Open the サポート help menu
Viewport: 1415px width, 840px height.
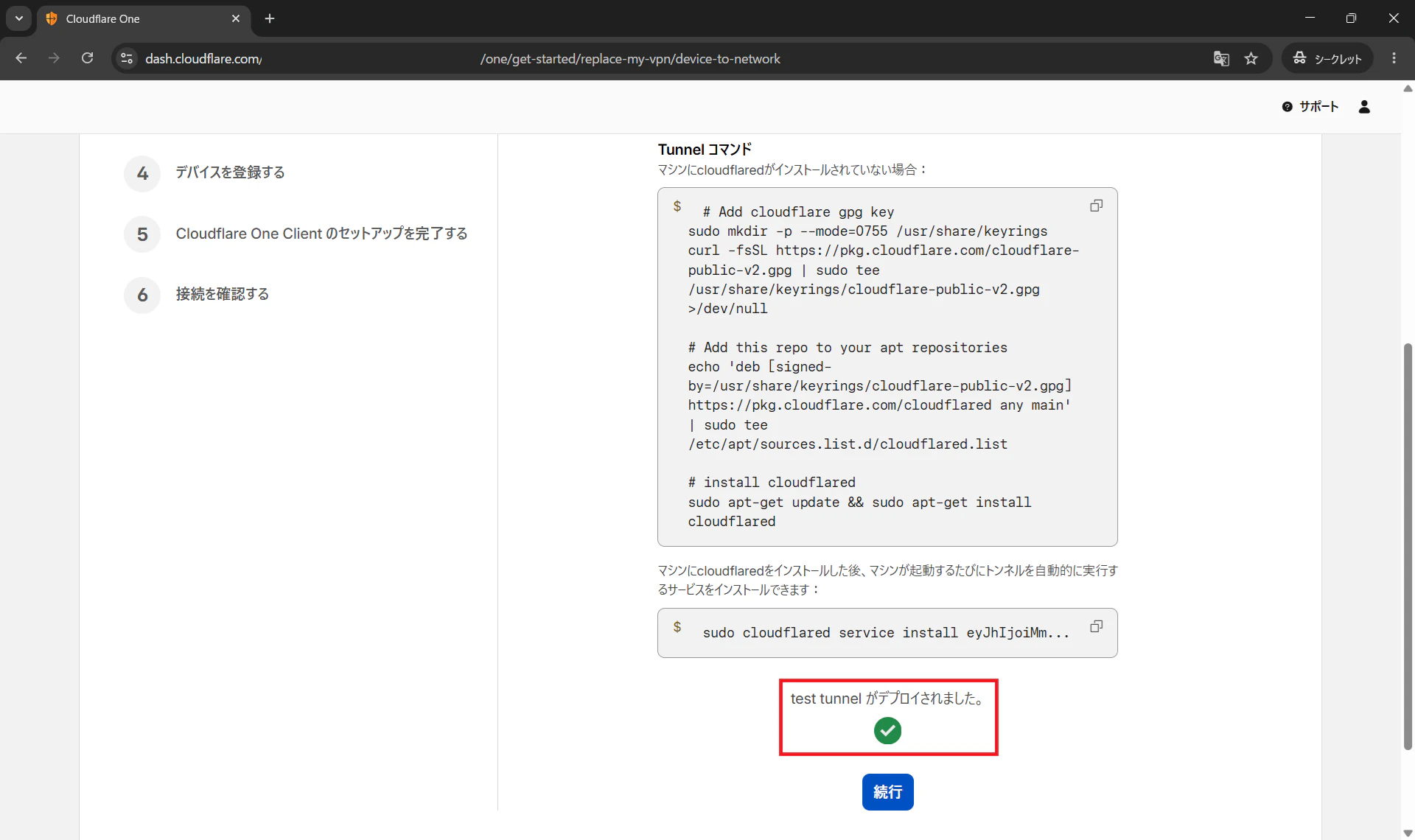point(1310,107)
